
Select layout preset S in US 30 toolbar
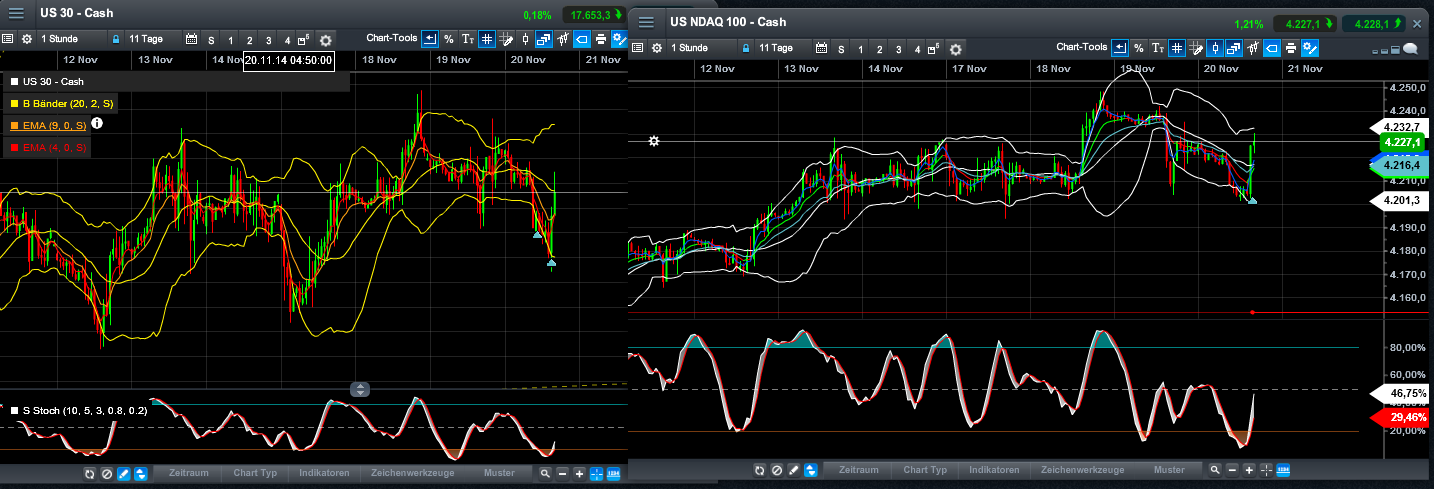coord(211,40)
